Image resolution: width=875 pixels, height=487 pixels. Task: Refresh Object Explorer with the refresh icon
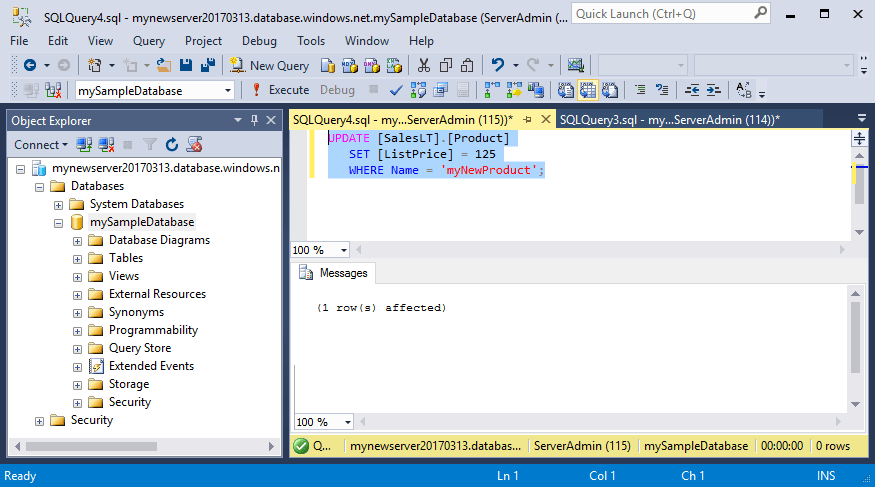point(172,145)
